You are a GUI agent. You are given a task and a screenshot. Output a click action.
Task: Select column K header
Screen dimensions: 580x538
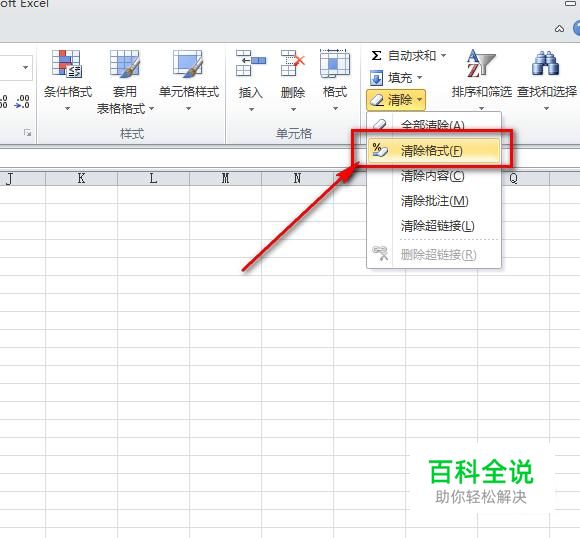pos(81,178)
